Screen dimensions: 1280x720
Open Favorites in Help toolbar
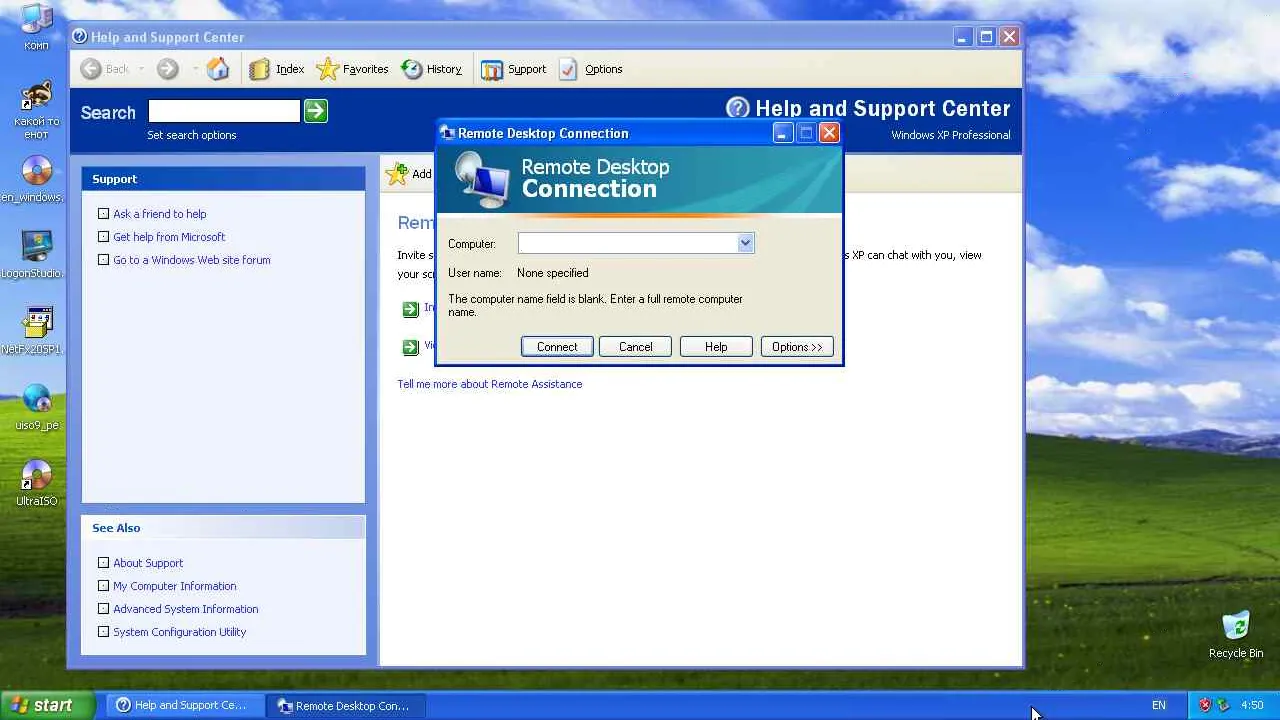352,69
